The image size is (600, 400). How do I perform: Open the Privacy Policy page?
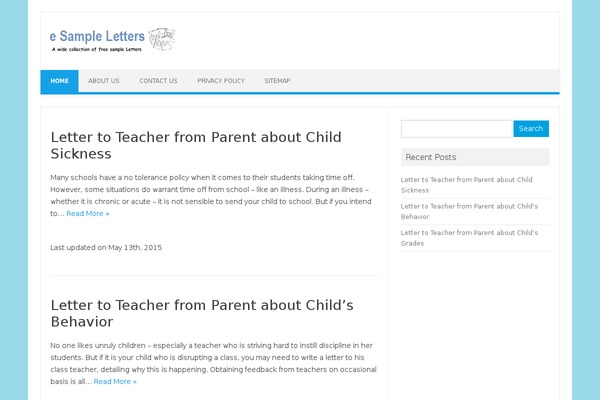[x=221, y=81]
